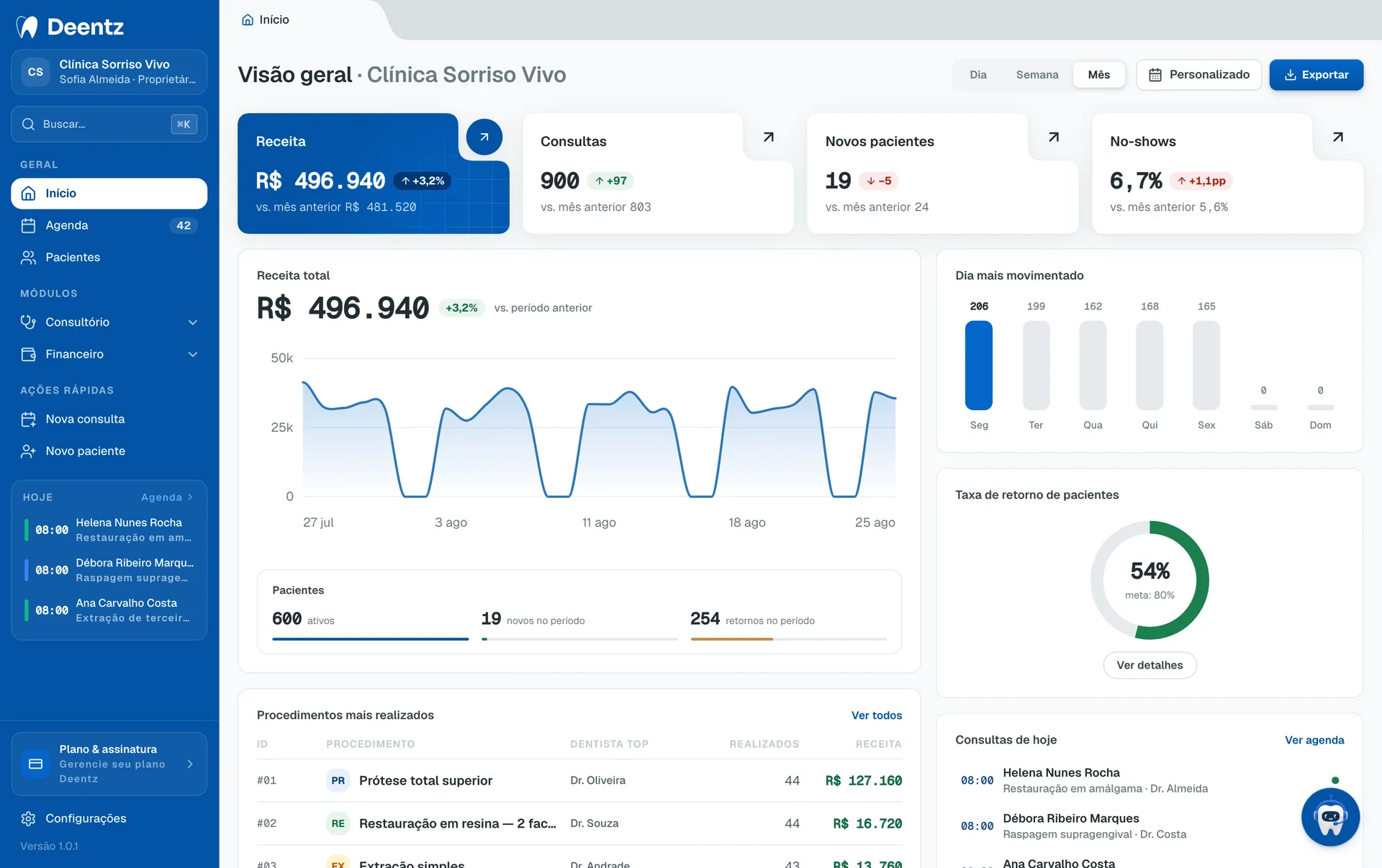Click the Deentz tooth logo icon
Viewport: 1382px width, 868px height.
(x=27, y=27)
